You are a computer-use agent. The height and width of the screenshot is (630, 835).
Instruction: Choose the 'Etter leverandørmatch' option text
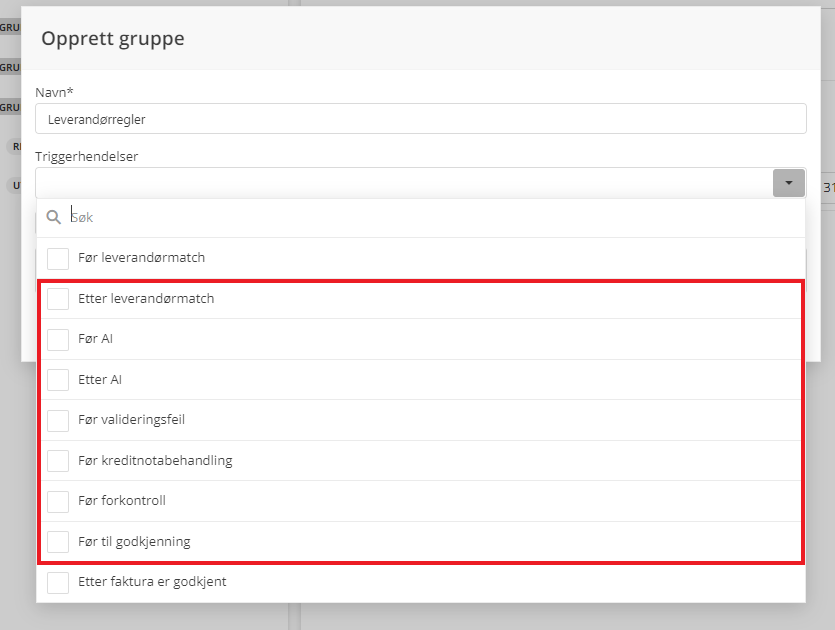tap(146, 299)
